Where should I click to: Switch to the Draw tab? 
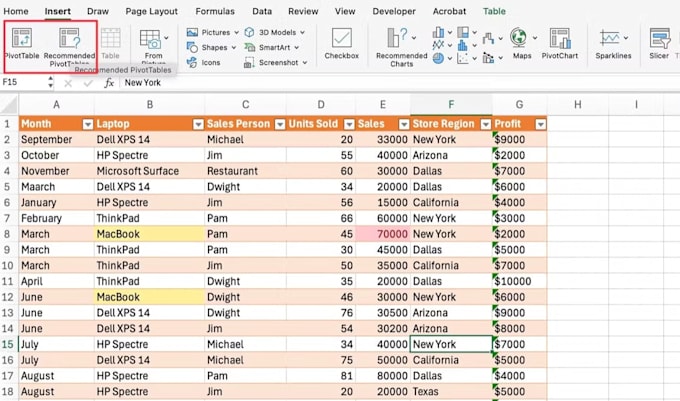(98, 11)
